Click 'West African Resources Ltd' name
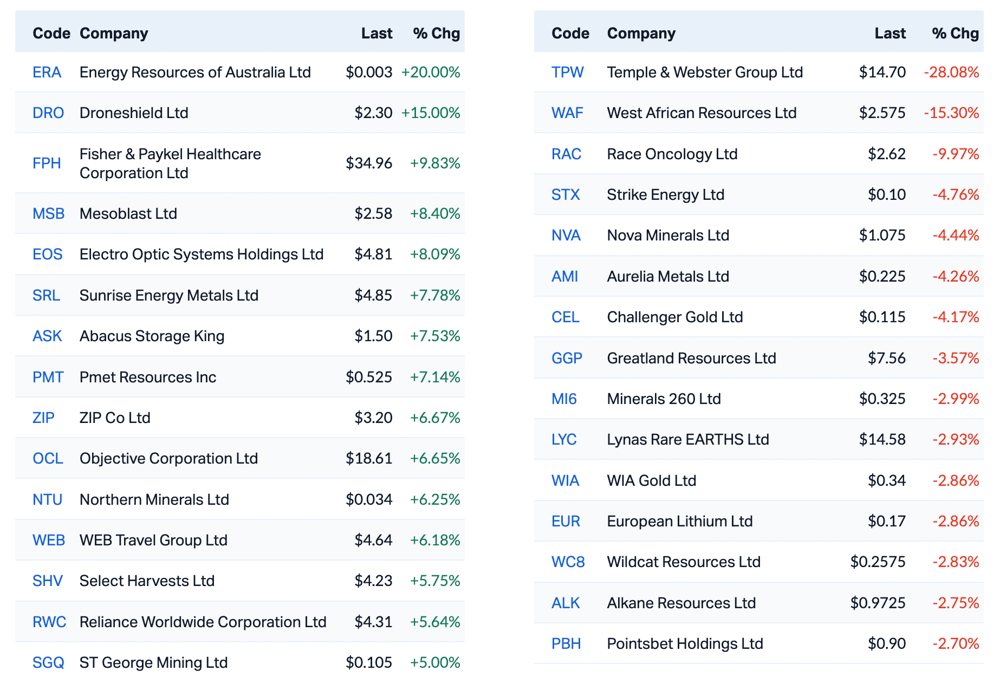This screenshot has height=677, width=1000. (x=702, y=113)
